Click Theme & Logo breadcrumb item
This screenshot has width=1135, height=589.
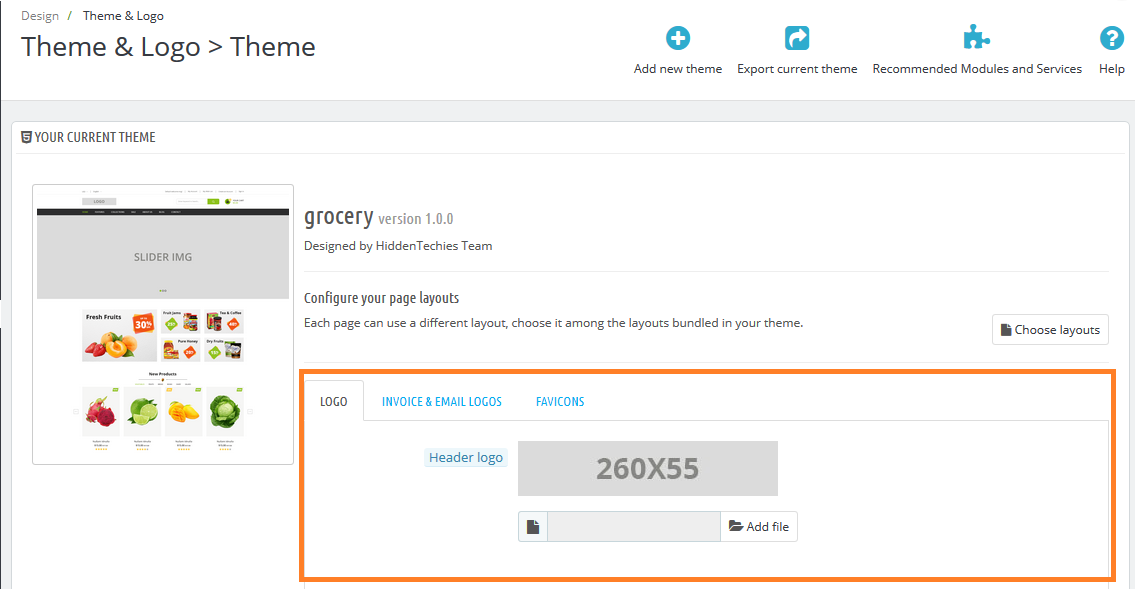click(x=123, y=16)
